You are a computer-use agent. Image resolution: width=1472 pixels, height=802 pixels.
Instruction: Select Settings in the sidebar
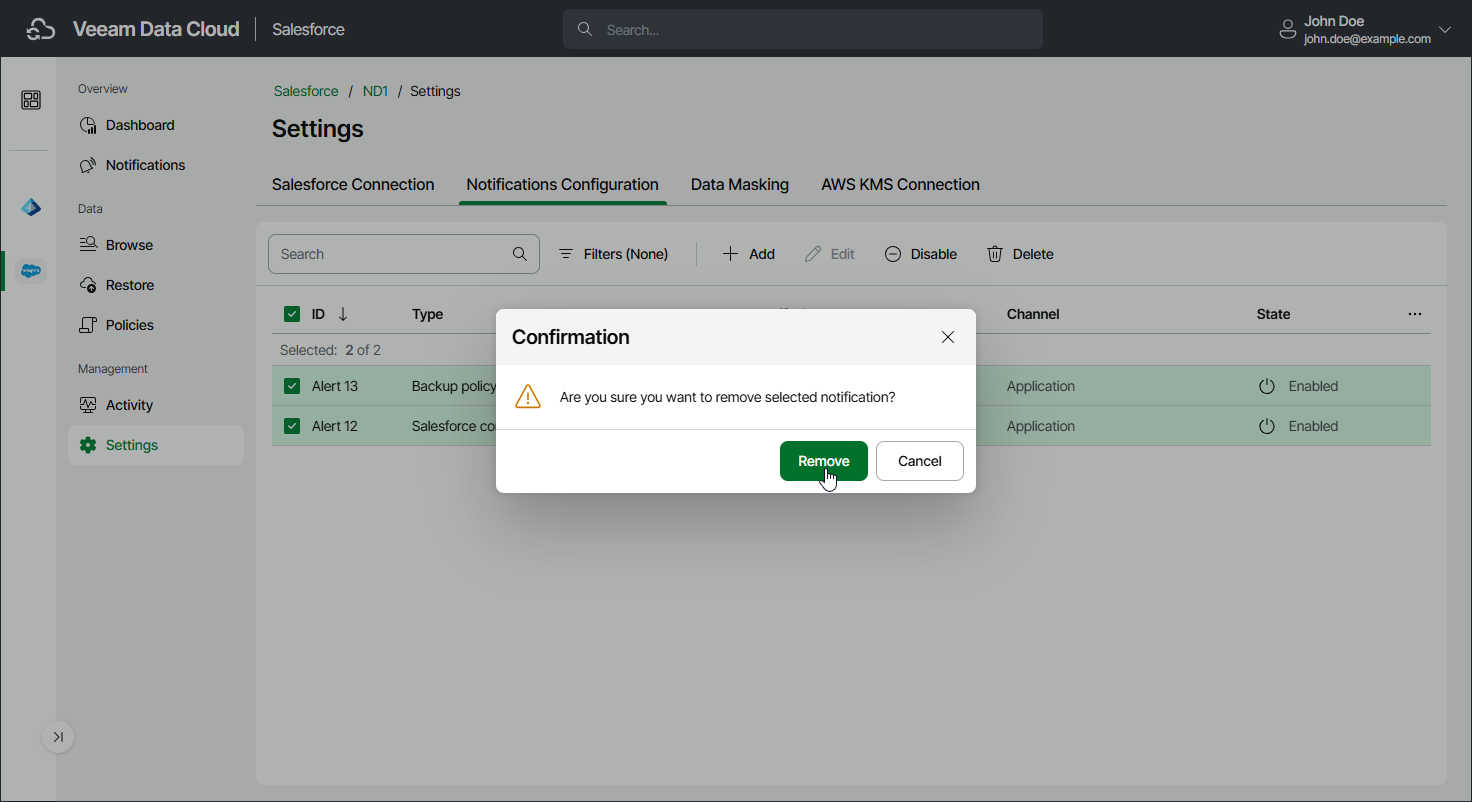156,445
